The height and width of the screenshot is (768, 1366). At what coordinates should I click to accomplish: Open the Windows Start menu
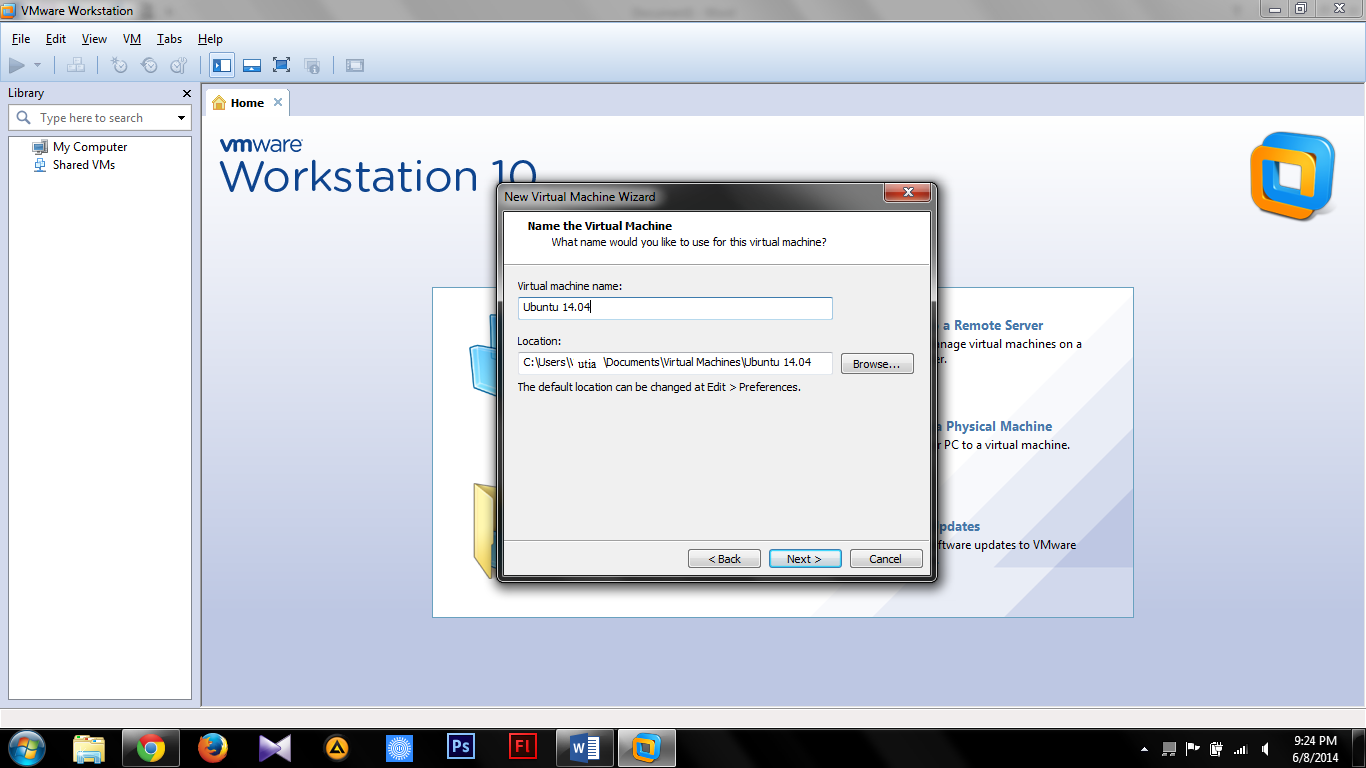click(x=25, y=747)
